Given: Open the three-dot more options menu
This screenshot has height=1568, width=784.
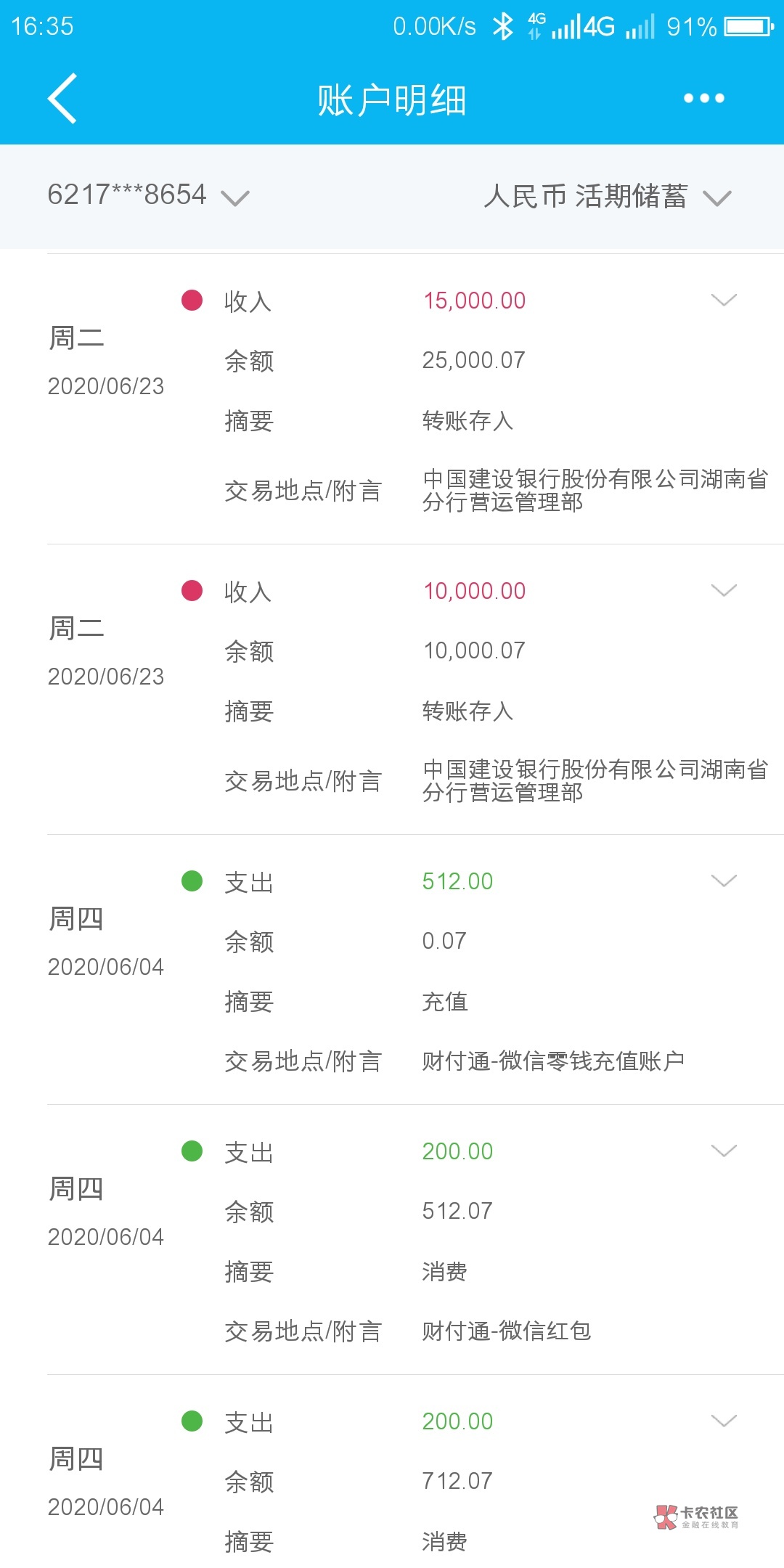Looking at the screenshot, I should click(x=703, y=99).
